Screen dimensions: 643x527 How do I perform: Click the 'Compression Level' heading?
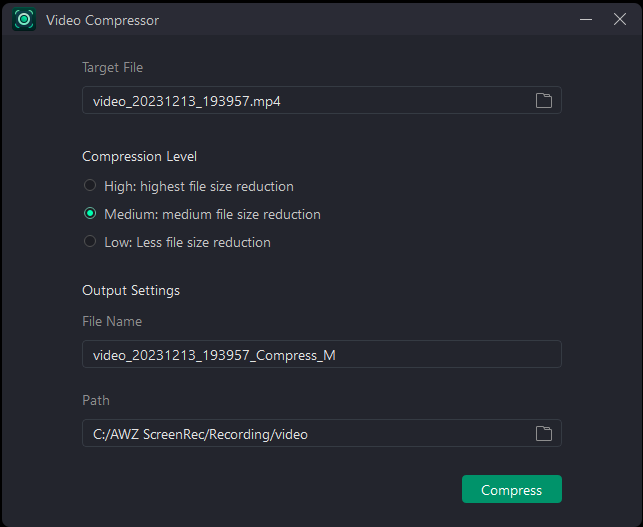[139, 157]
